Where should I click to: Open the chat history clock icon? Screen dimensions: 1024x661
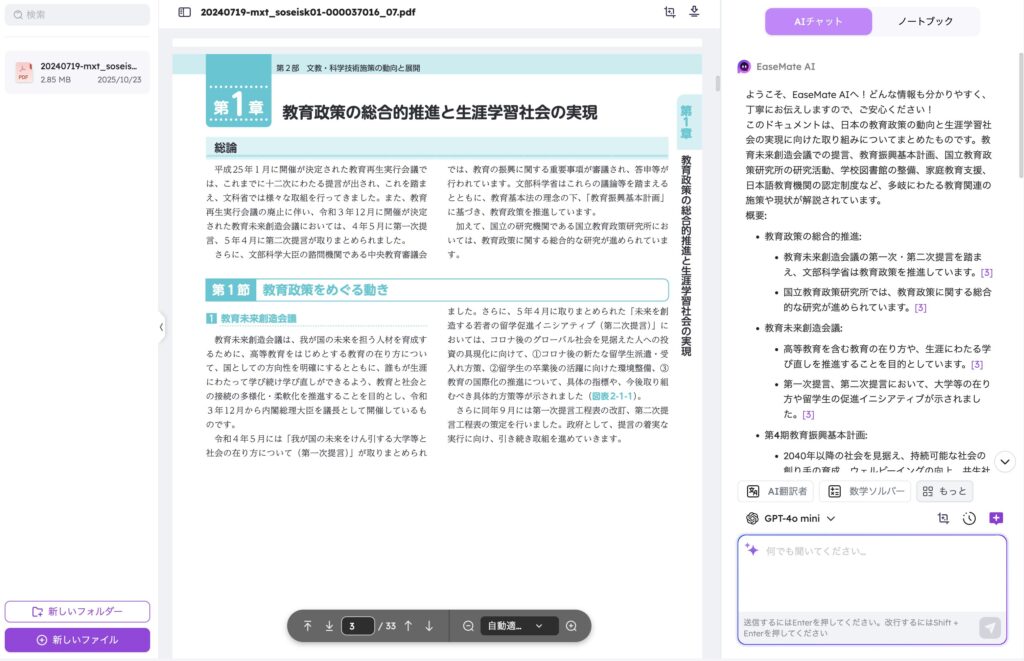coord(969,518)
